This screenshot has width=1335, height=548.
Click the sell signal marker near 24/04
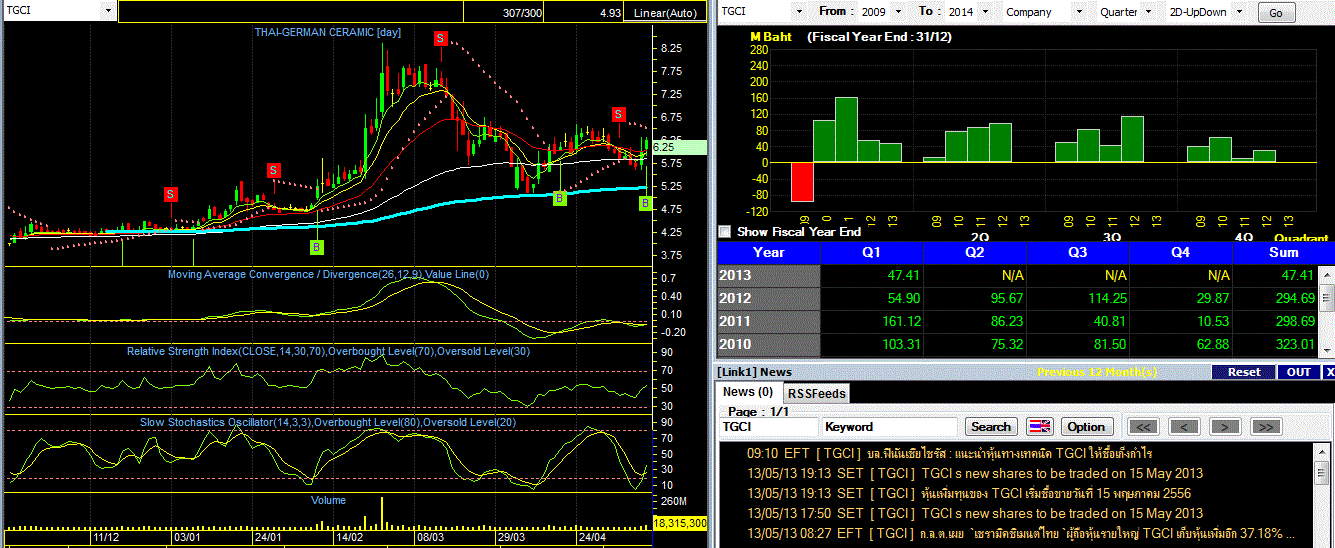619,114
